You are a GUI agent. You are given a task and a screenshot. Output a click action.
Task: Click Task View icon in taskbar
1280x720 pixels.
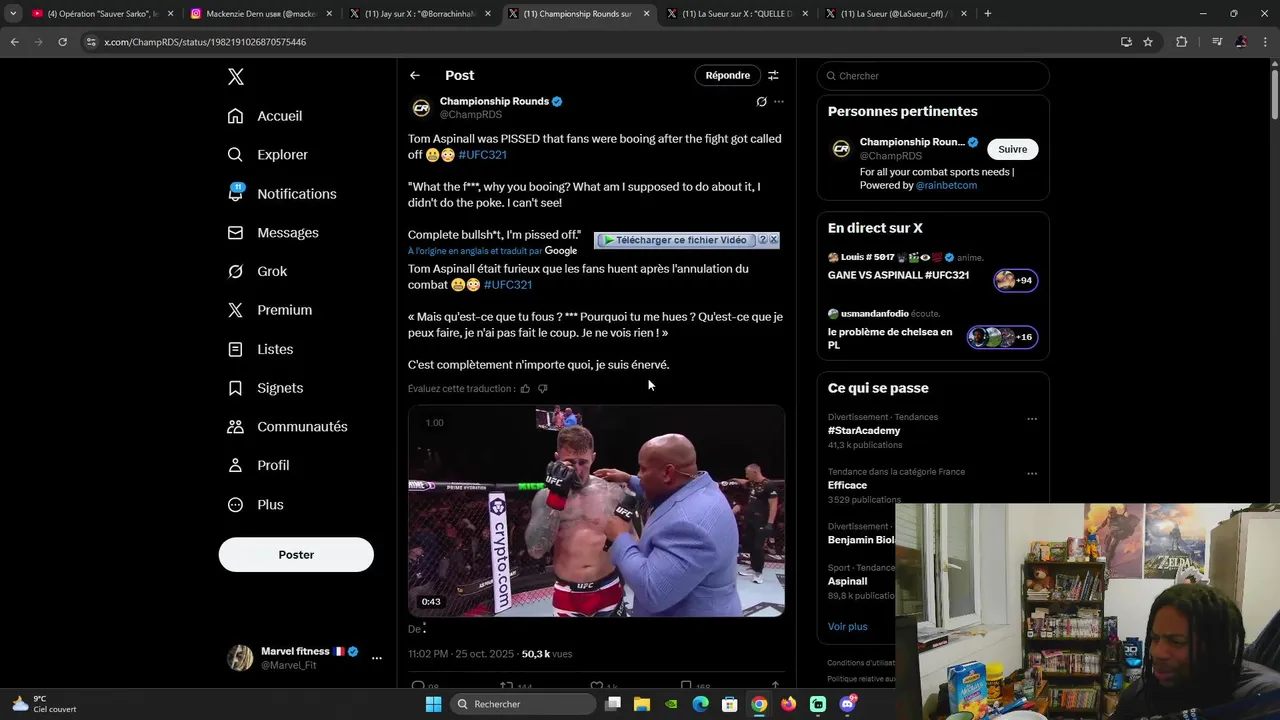coord(613,704)
